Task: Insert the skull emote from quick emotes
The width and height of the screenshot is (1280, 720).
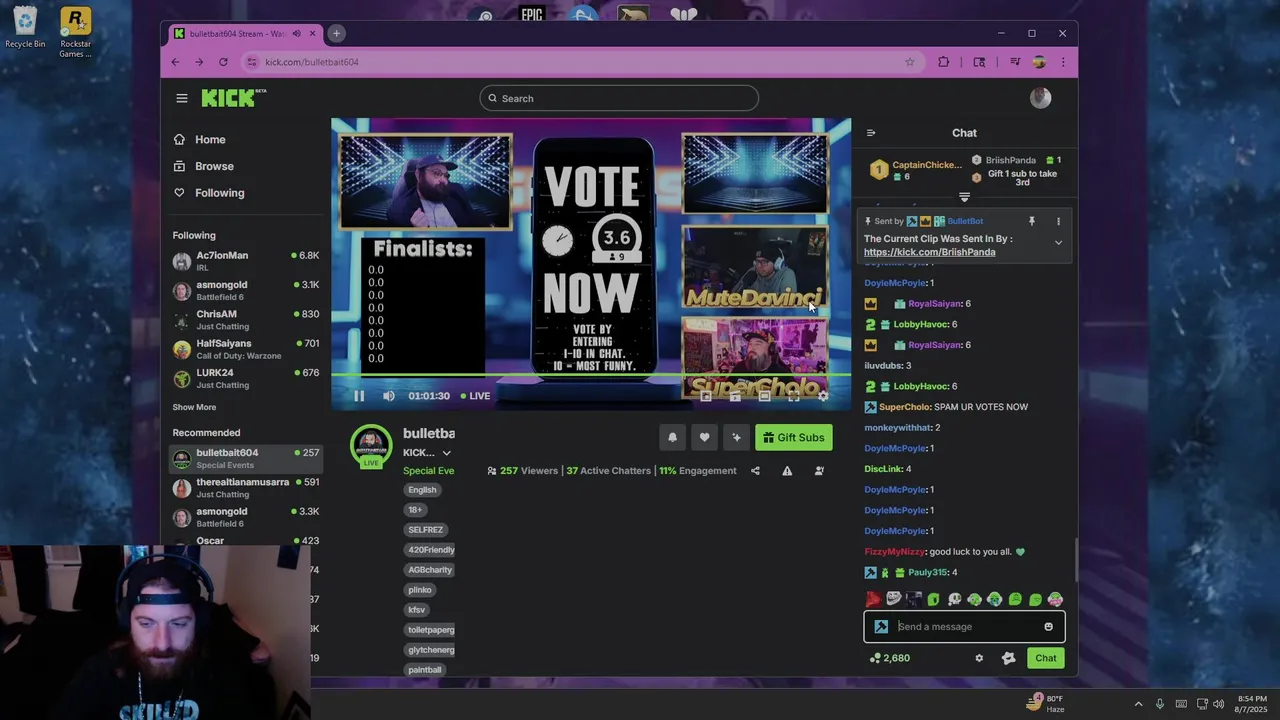Action: (954, 599)
